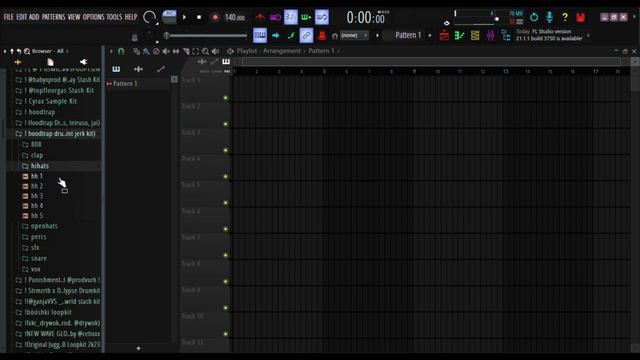Click the red stamp icon
Image resolution: width=640 pixels, height=360 pixels.
pos(322,36)
